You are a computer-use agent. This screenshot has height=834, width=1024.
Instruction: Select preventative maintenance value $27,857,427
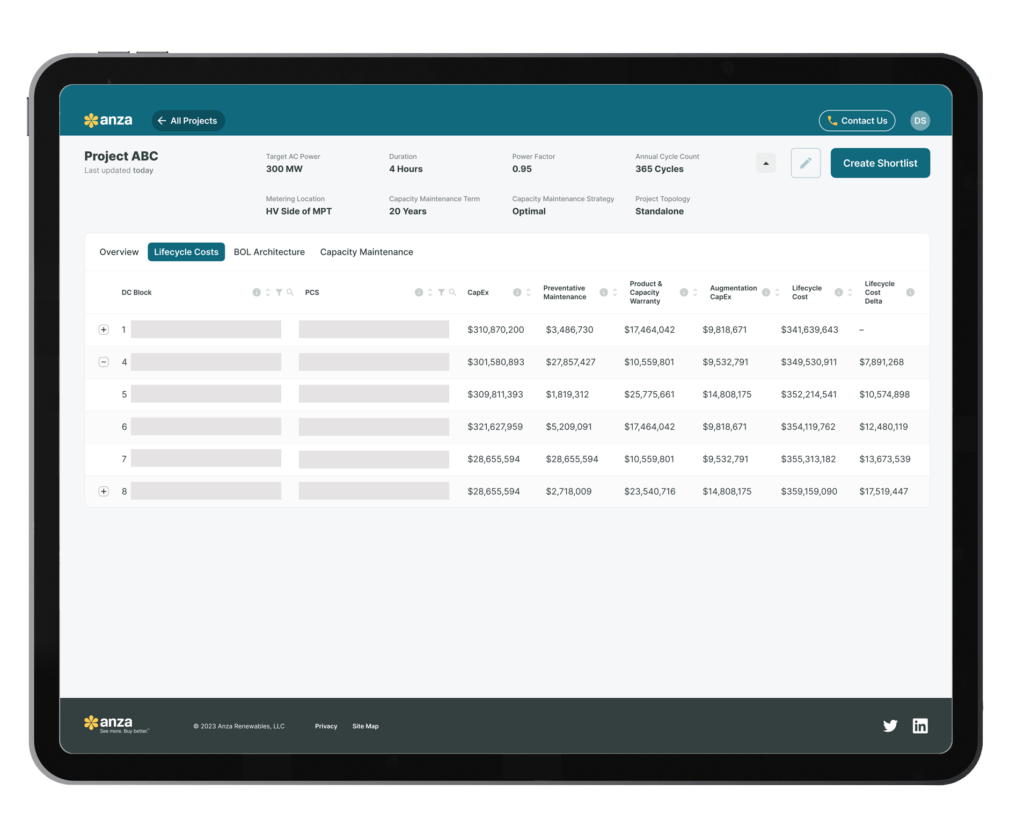571,362
